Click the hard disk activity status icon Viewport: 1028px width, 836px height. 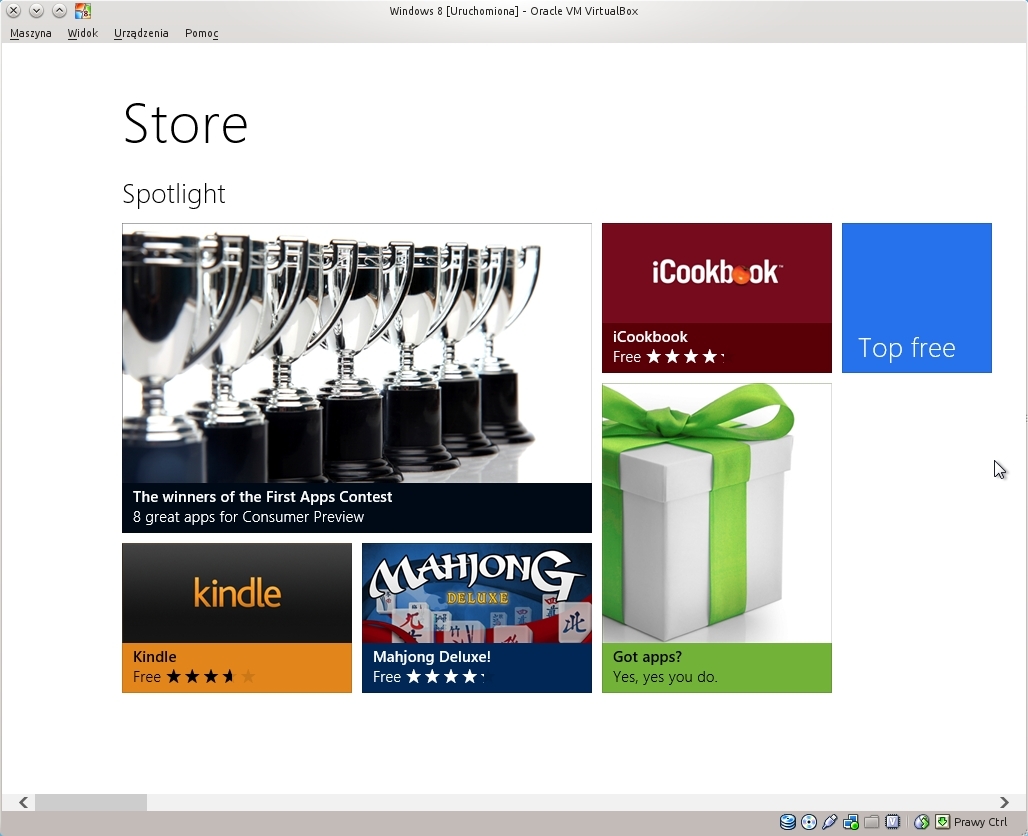788,822
